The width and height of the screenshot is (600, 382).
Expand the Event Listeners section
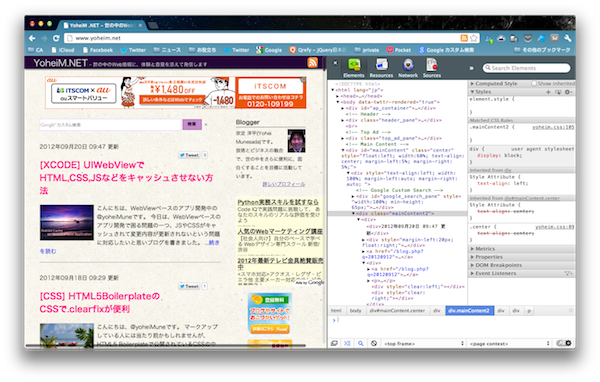(493, 274)
